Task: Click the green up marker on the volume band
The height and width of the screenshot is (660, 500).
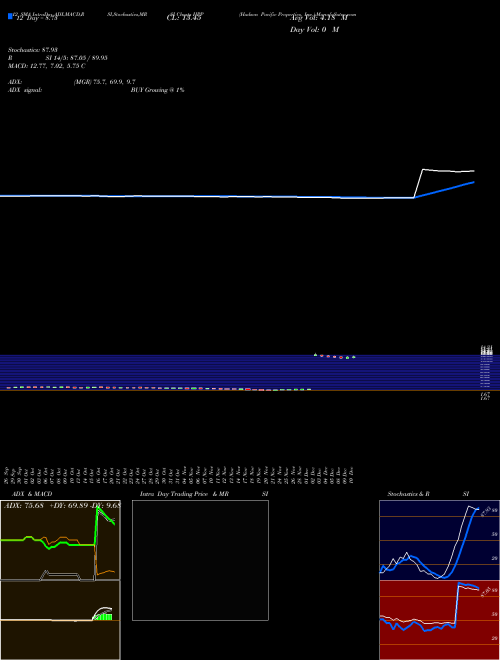Action: (x=315, y=355)
